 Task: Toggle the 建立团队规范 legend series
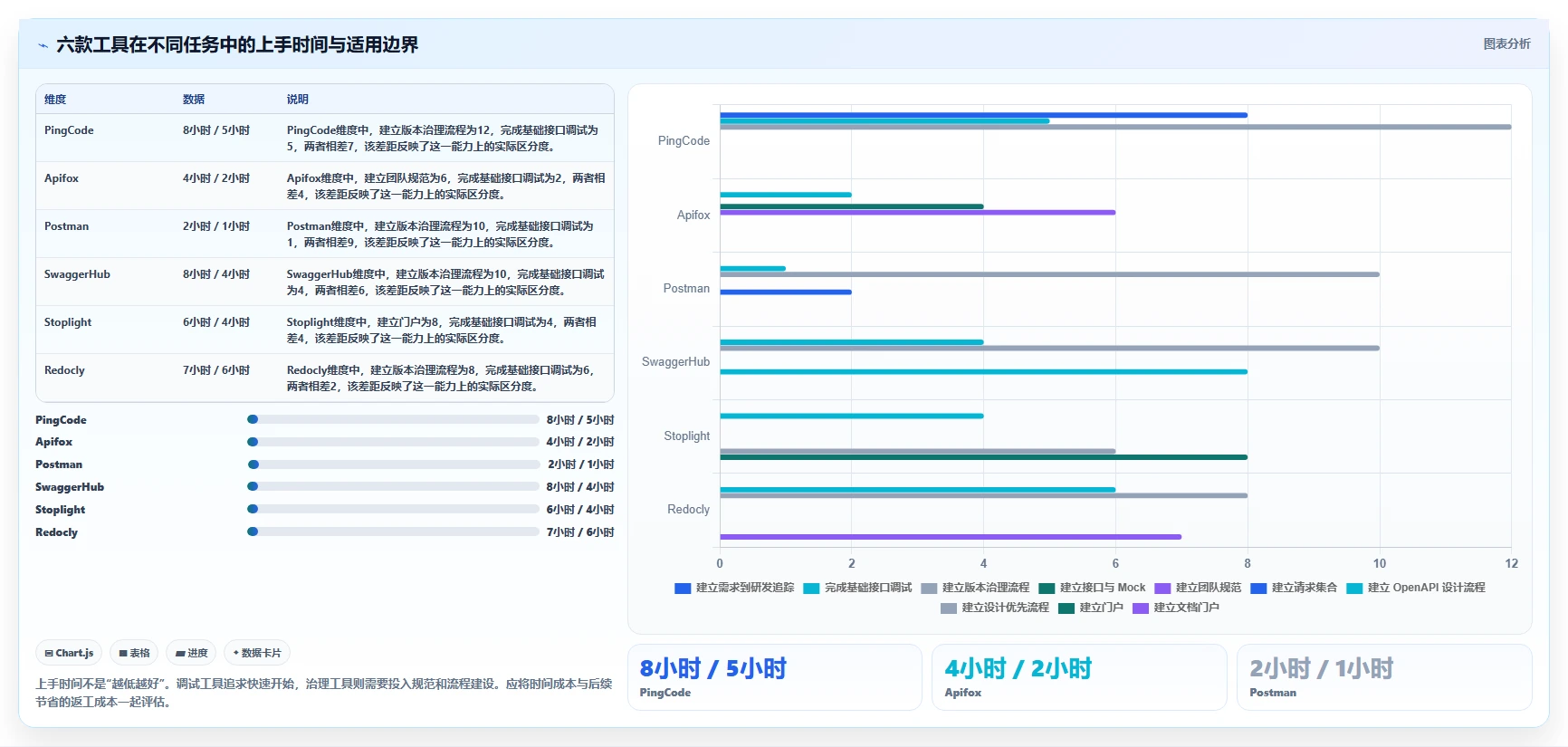1198,588
